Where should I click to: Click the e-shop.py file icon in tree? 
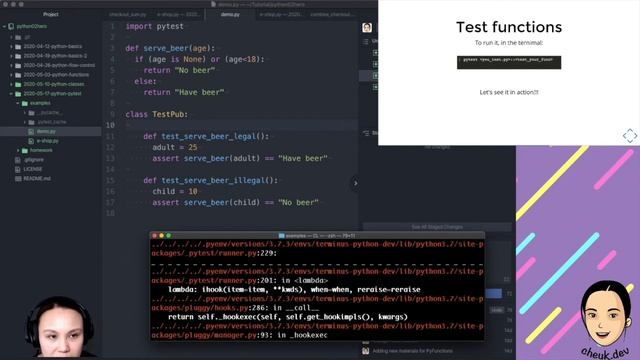click(x=31, y=141)
